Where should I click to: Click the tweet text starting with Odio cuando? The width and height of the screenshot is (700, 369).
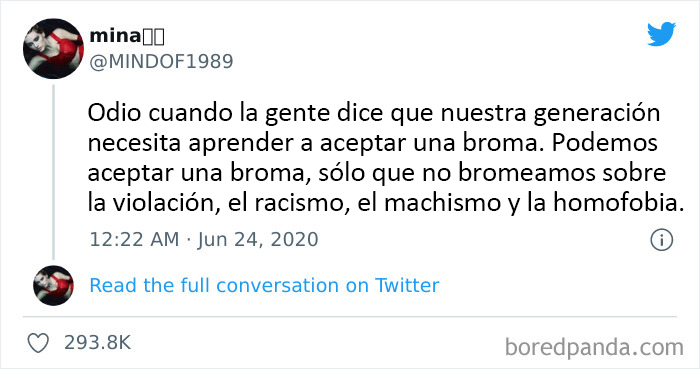386,158
